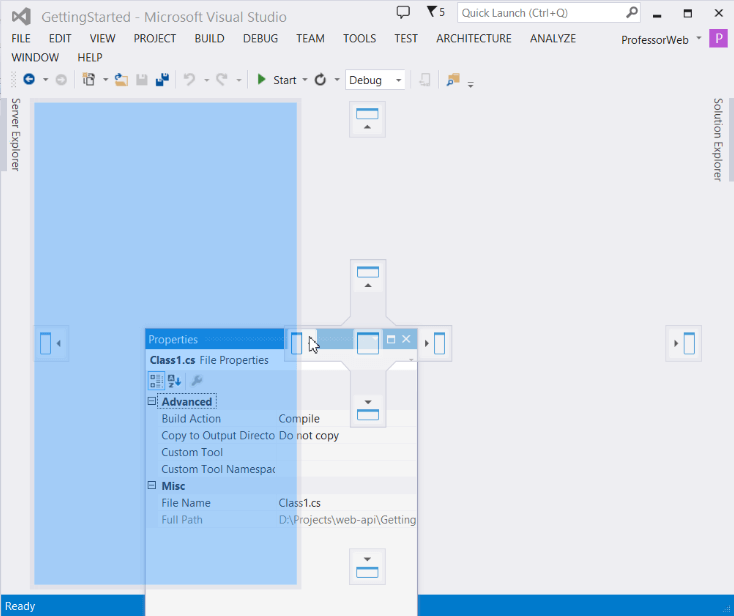This screenshot has height=616, width=734.
Task: Open the ARCHITECTURE menu
Action: pos(474,38)
